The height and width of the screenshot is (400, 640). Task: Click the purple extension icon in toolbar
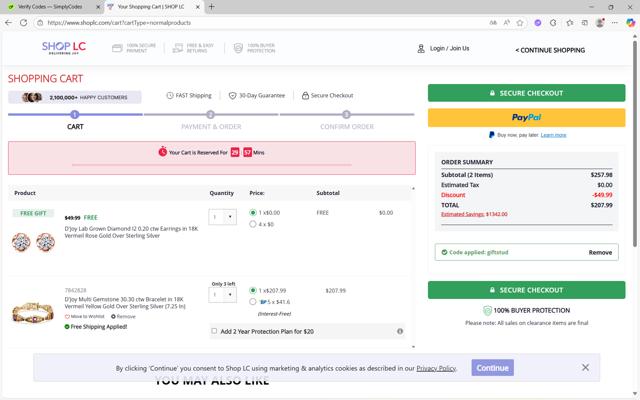pyautogui.click(x=538, y=23)
